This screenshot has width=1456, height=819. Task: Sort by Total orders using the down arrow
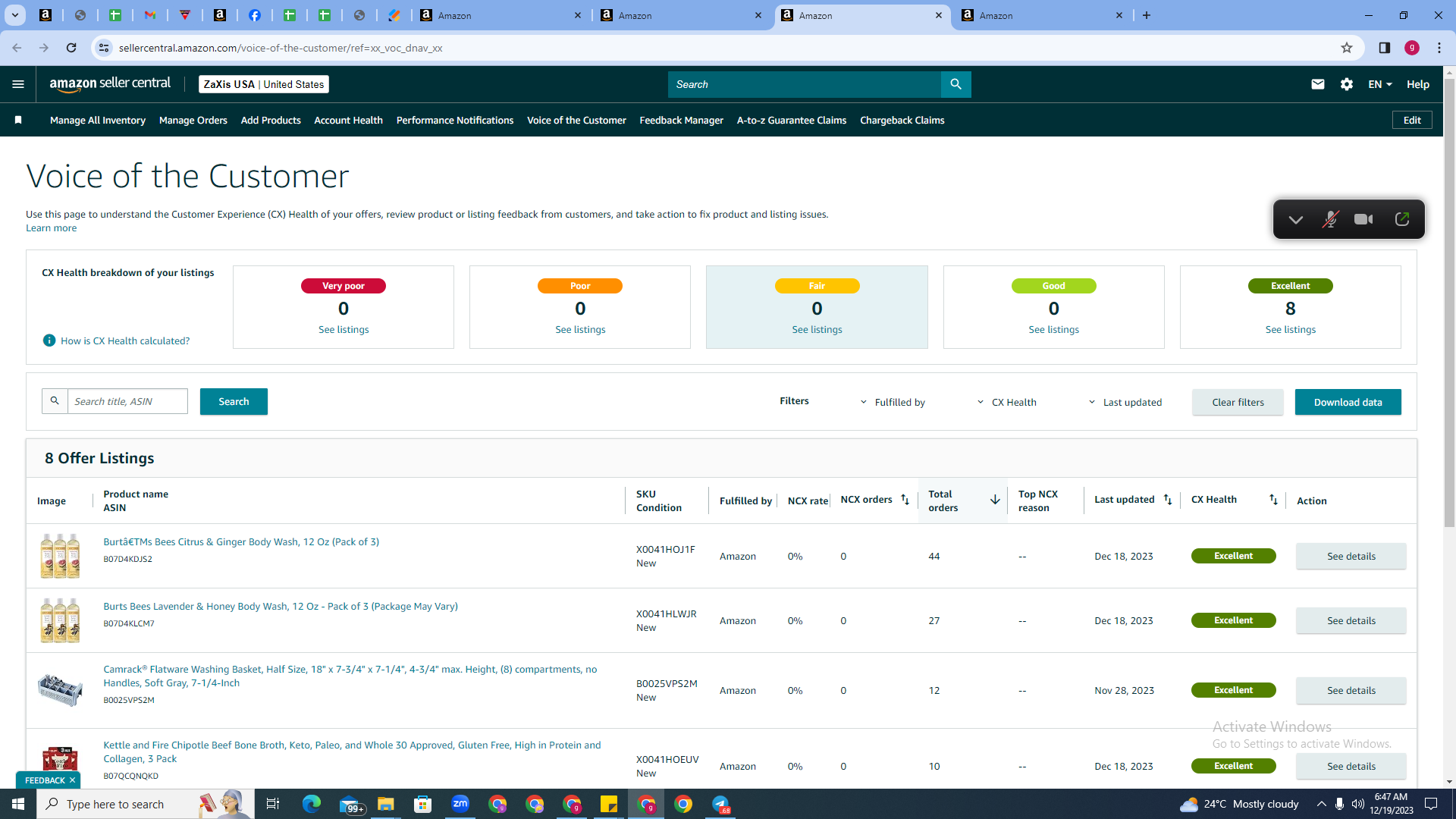[995, 500]
